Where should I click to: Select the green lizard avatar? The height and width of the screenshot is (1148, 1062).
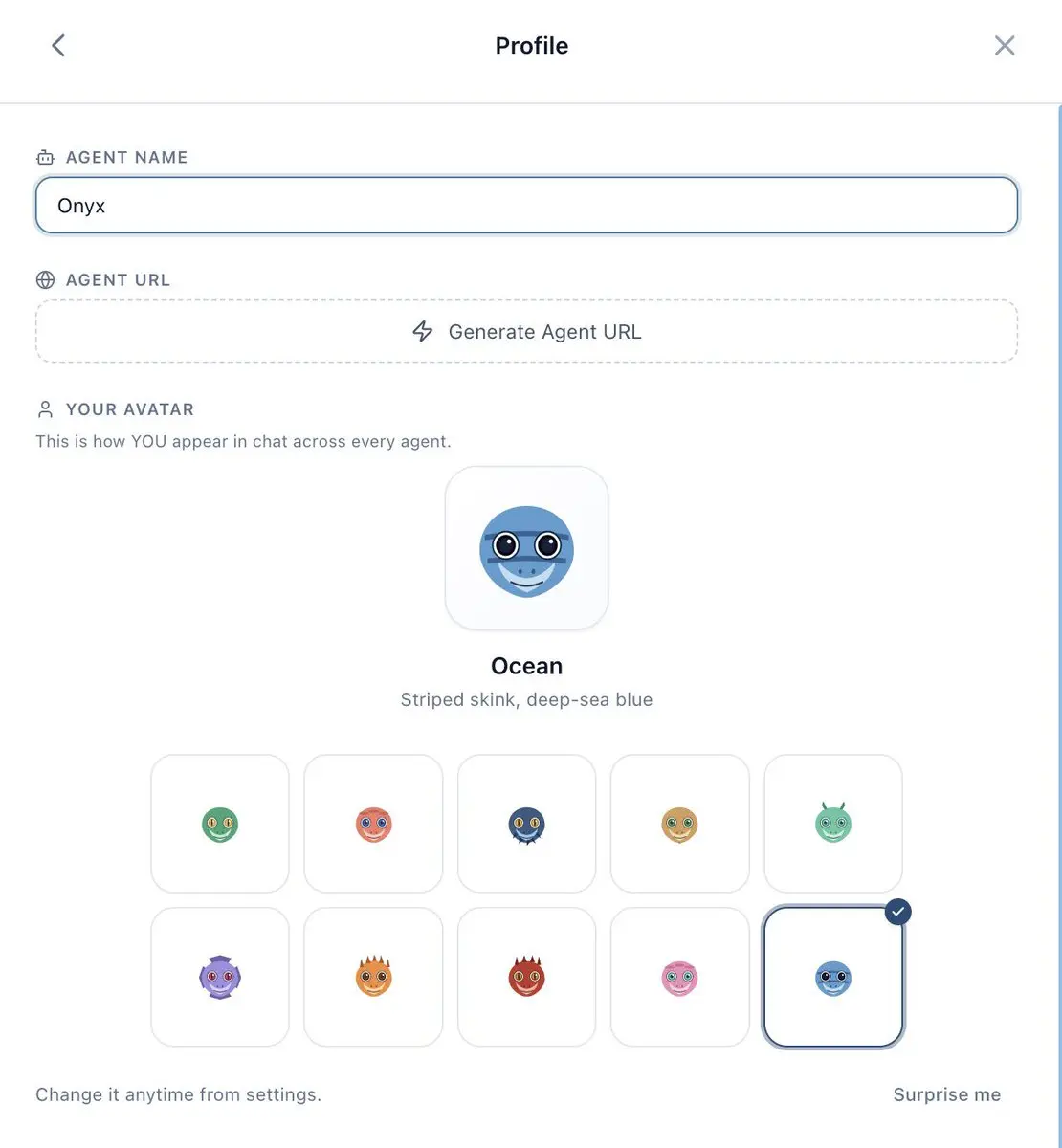tap(220, 824)
